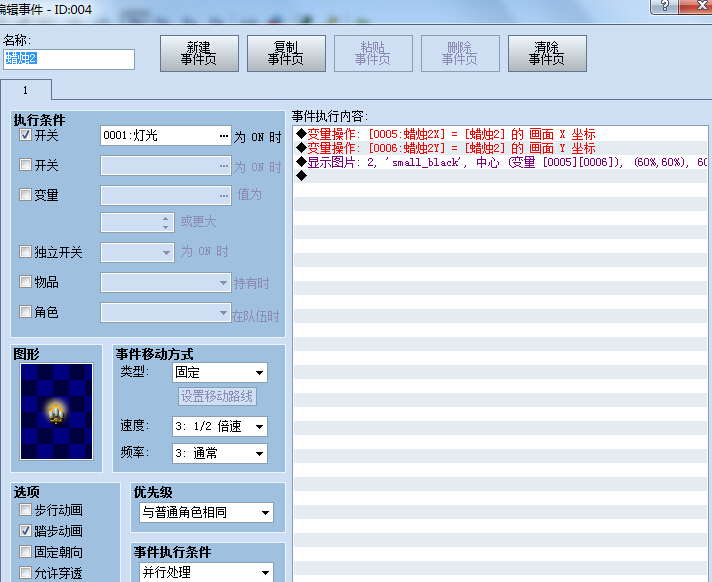Enable the second 开关 condition checkbox
The image size is (712, 582).
tap(25, 164)
